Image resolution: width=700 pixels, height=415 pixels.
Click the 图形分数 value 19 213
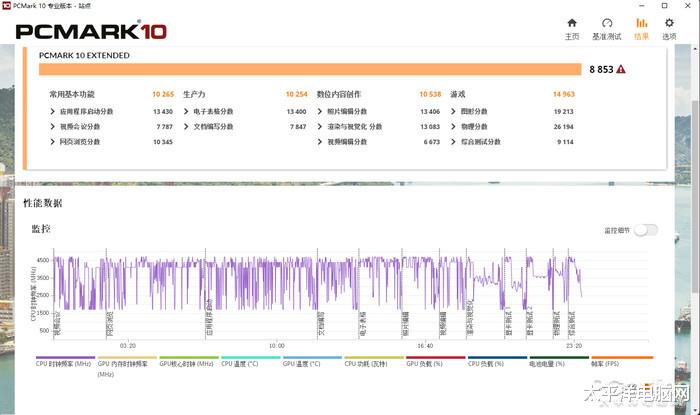(x=563, y=112)
